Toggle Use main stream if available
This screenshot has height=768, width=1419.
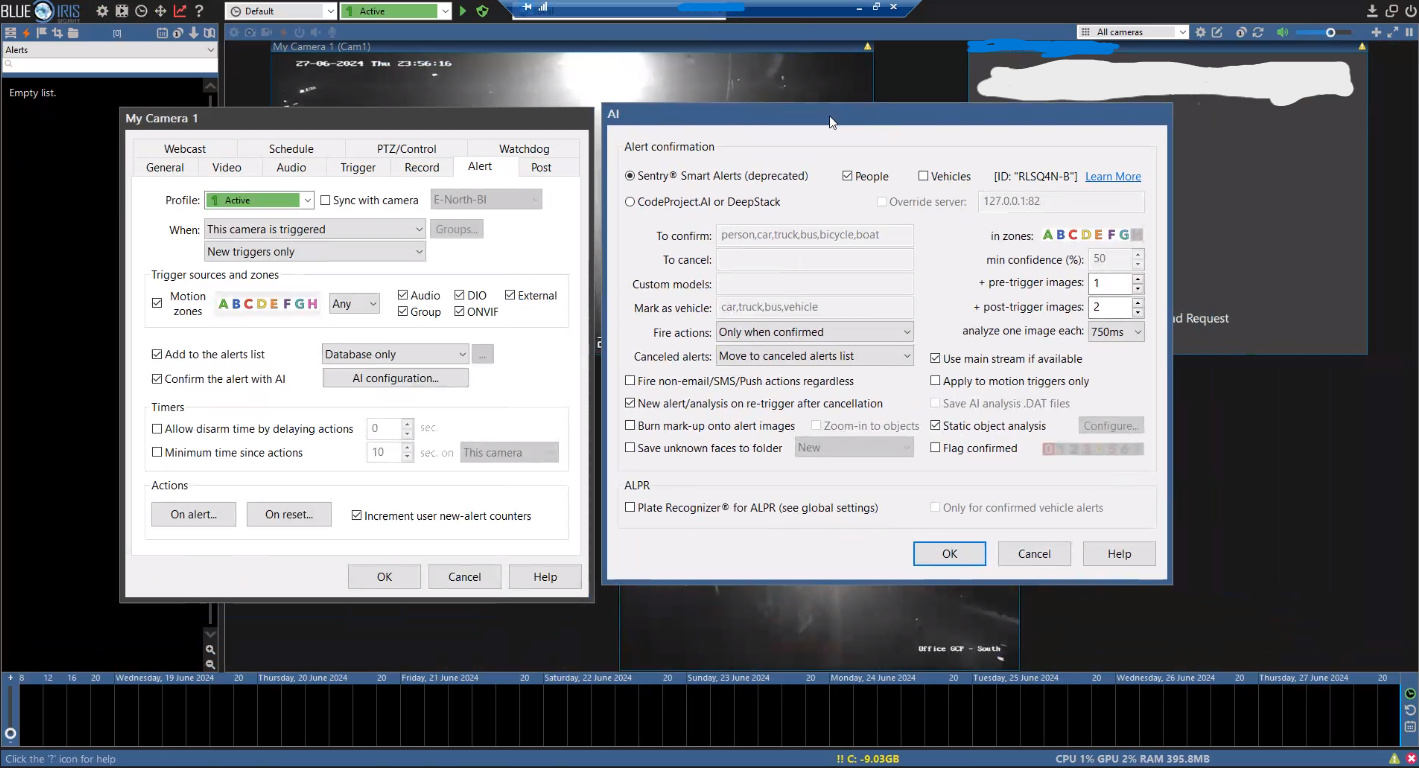pyautogui.click(x=935, y=358)
